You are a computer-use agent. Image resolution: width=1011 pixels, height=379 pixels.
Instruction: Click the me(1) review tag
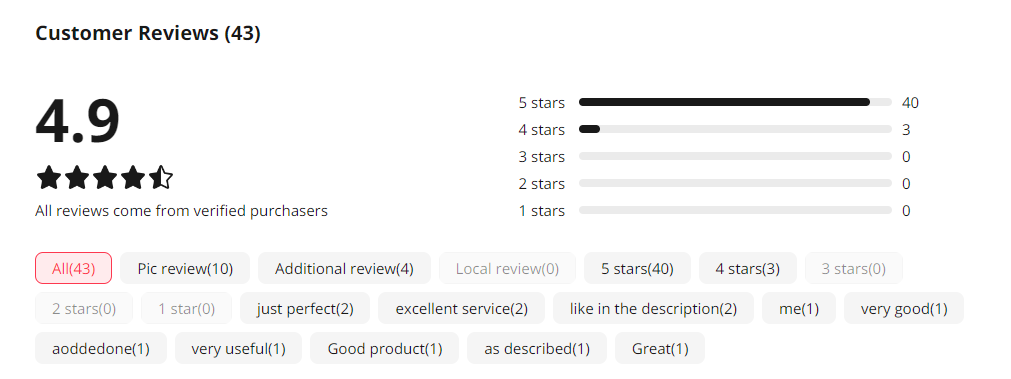tap(799, 308)
